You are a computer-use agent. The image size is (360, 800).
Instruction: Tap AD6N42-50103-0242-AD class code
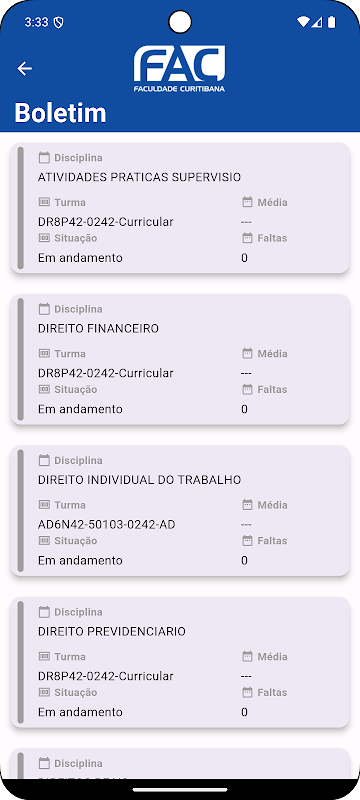click(107, 524)
